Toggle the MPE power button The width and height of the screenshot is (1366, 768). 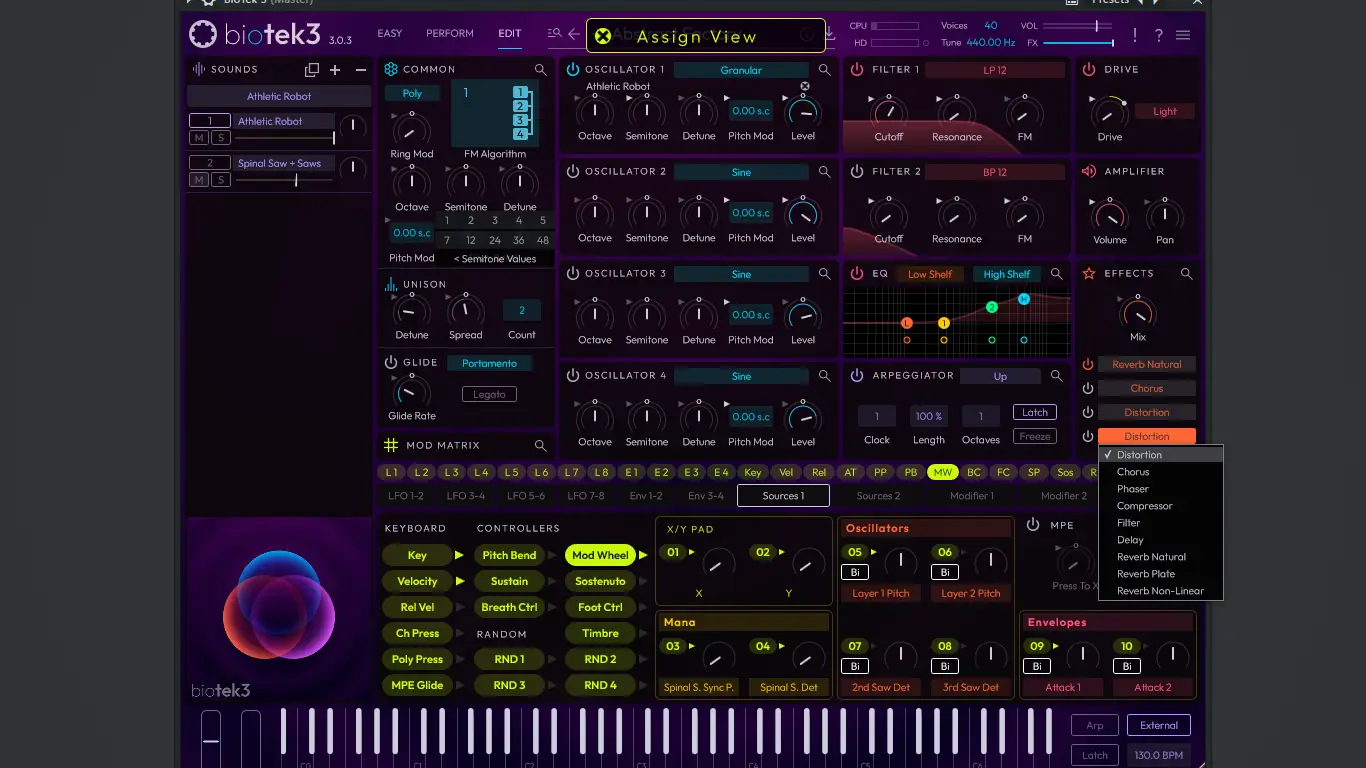click(1033, 525)
